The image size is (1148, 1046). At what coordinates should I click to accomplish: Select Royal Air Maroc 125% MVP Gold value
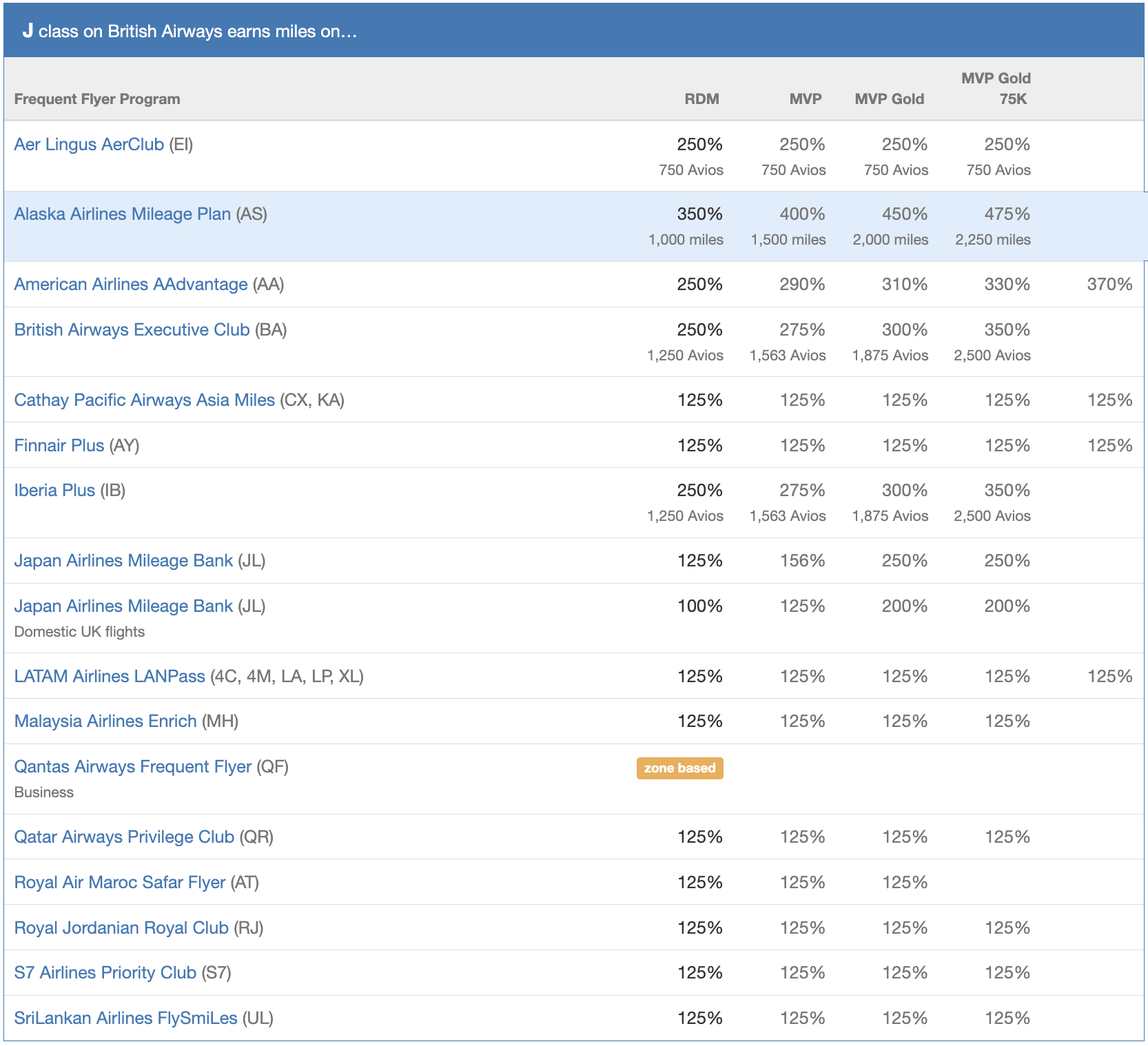pyautogui.click(x=905, y=883)
